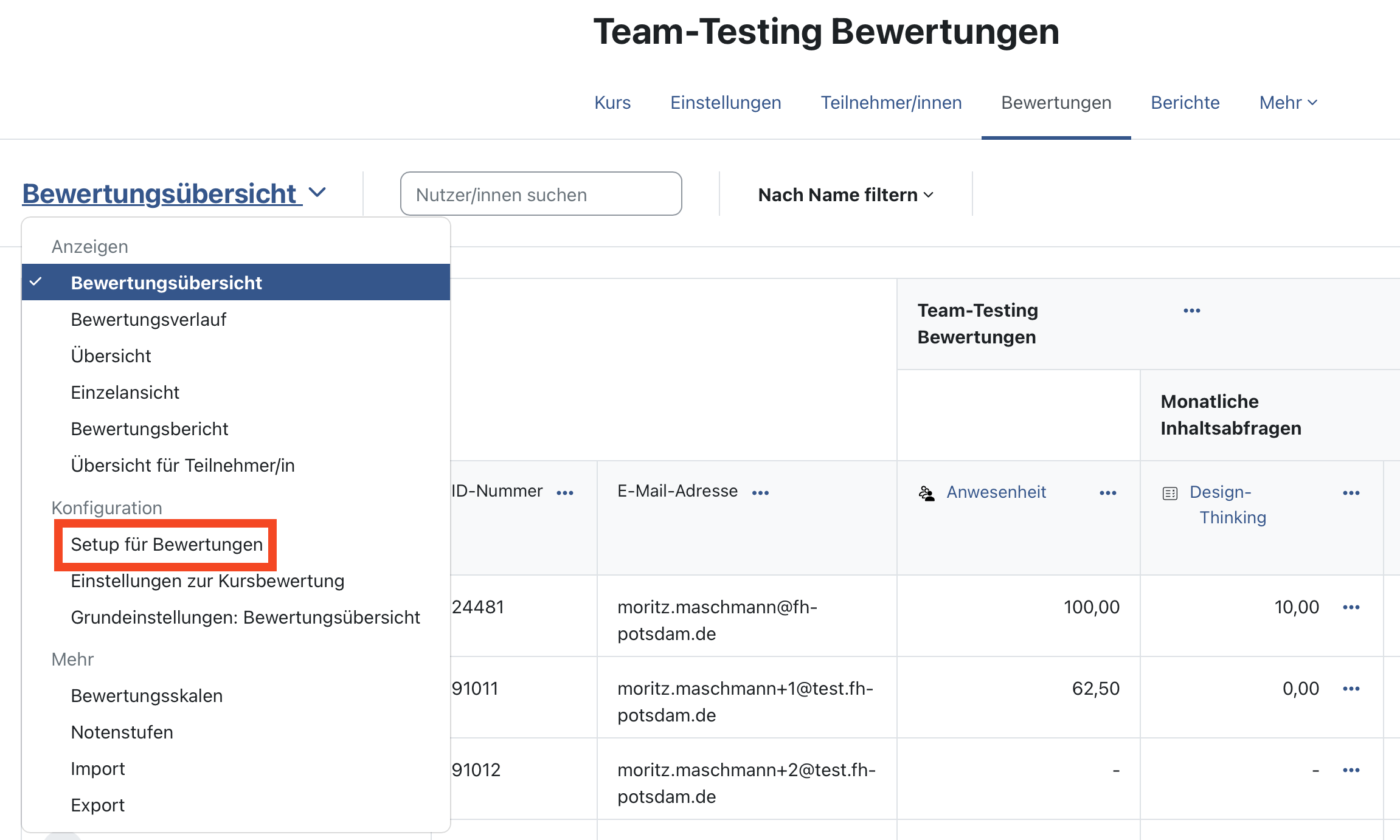Open cell actions for the 10,00 grade
Viewport: 1400px width, 840px height.
point(1351,607)
